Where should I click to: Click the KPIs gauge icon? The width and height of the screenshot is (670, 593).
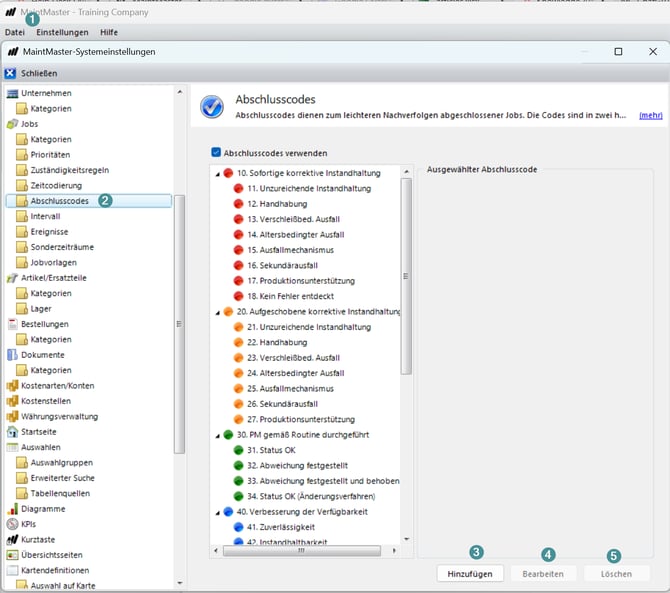point(12,524)
